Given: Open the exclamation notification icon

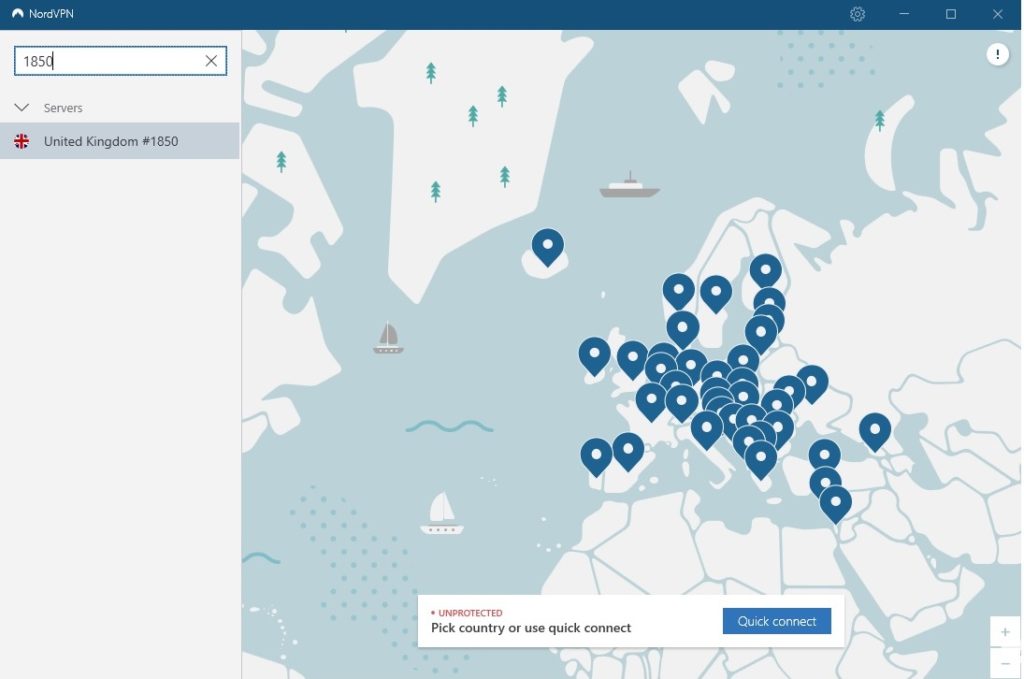Looking at the screenshot, I should click(997, 54).
